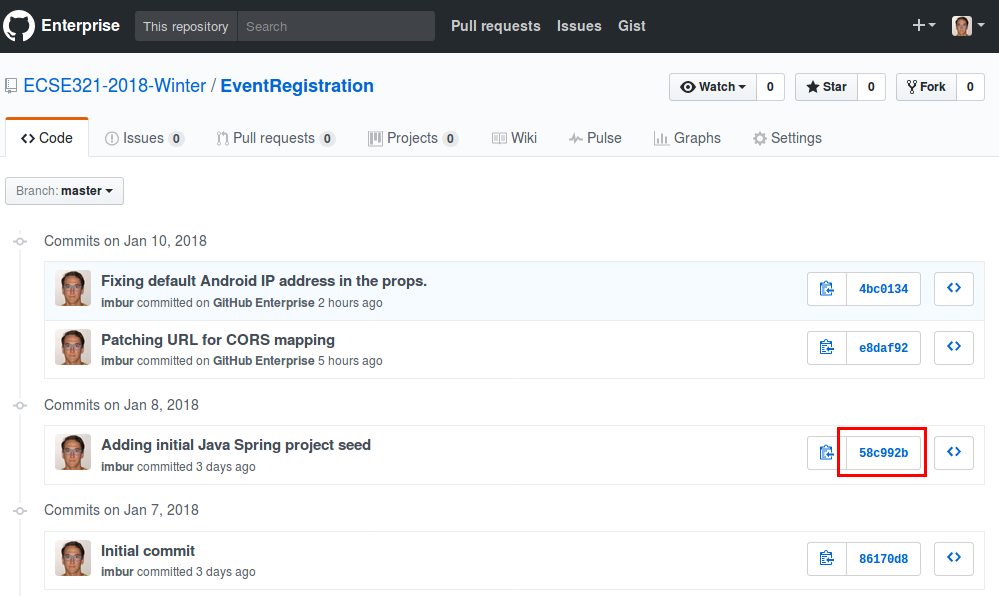Open the plus create-new dropdown
This screenshot has width=999, height=596.
(924, 25)
